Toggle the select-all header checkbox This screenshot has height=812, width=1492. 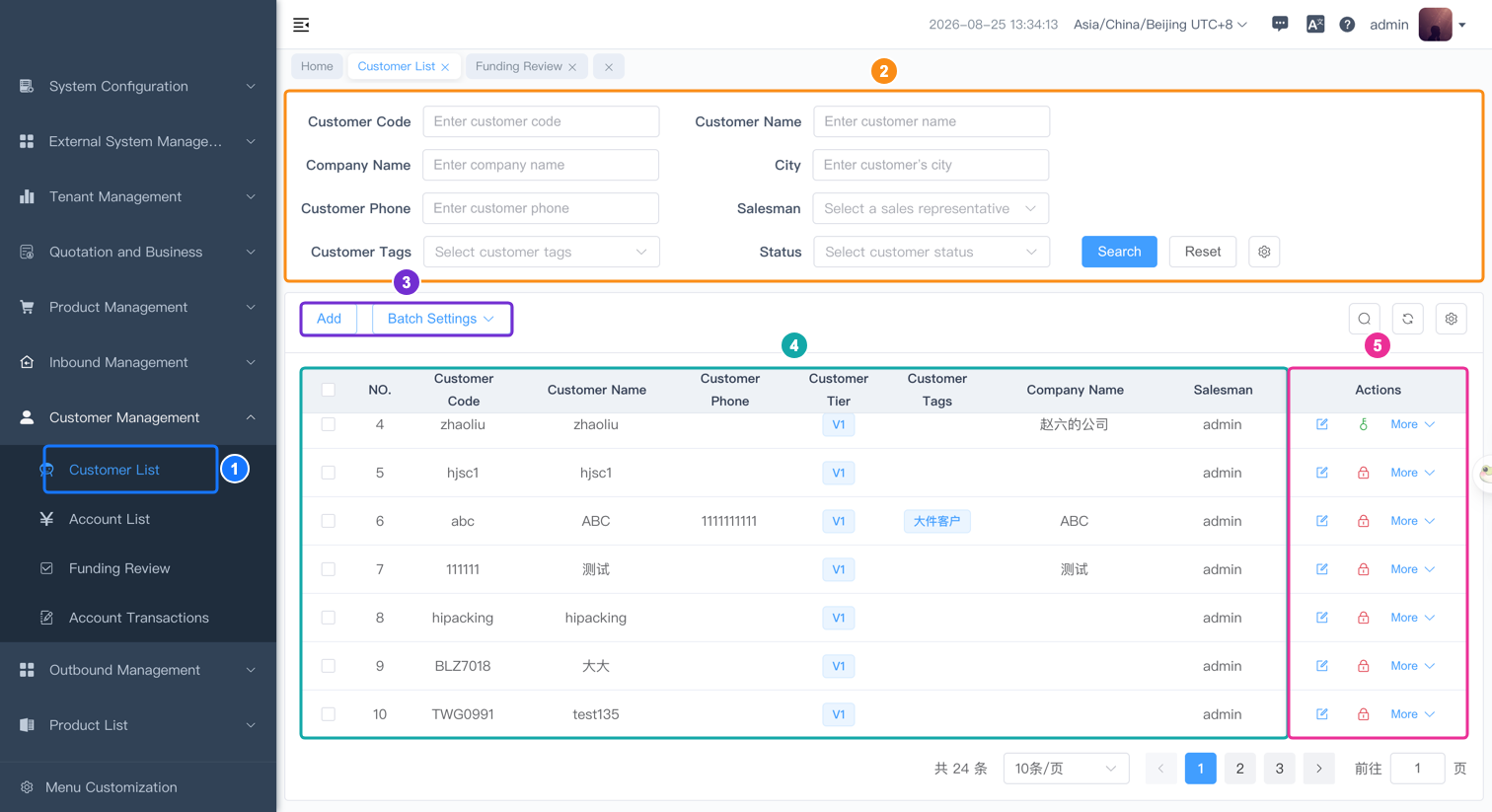[329, 390]
